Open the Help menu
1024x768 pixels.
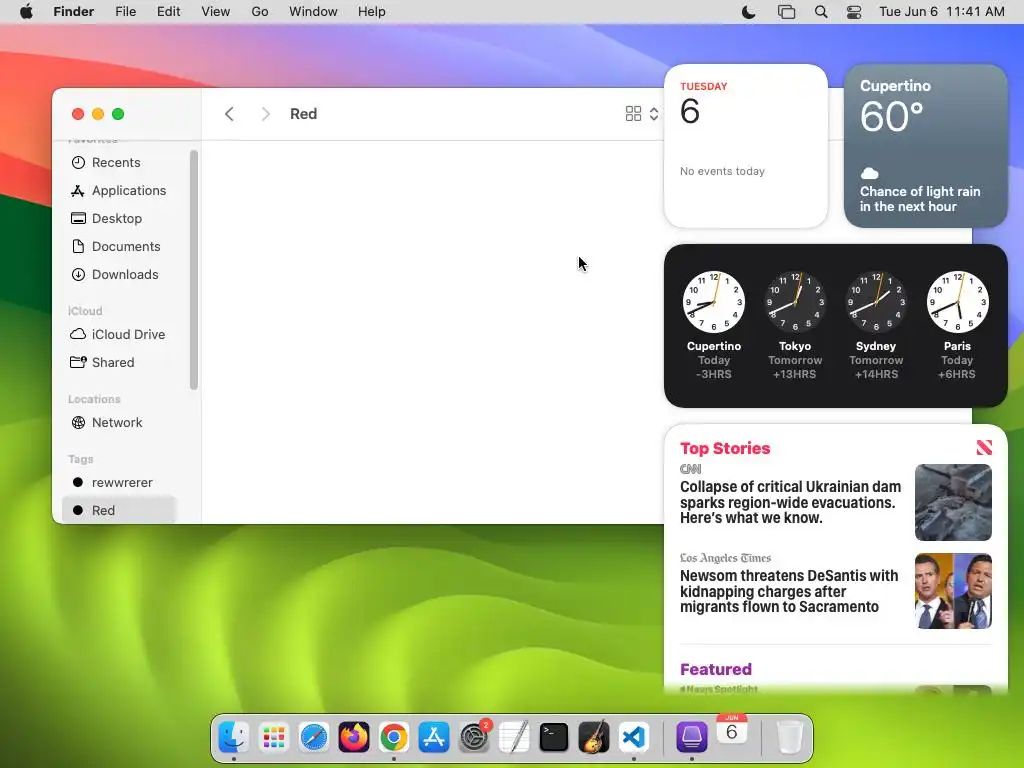(372, 12)
